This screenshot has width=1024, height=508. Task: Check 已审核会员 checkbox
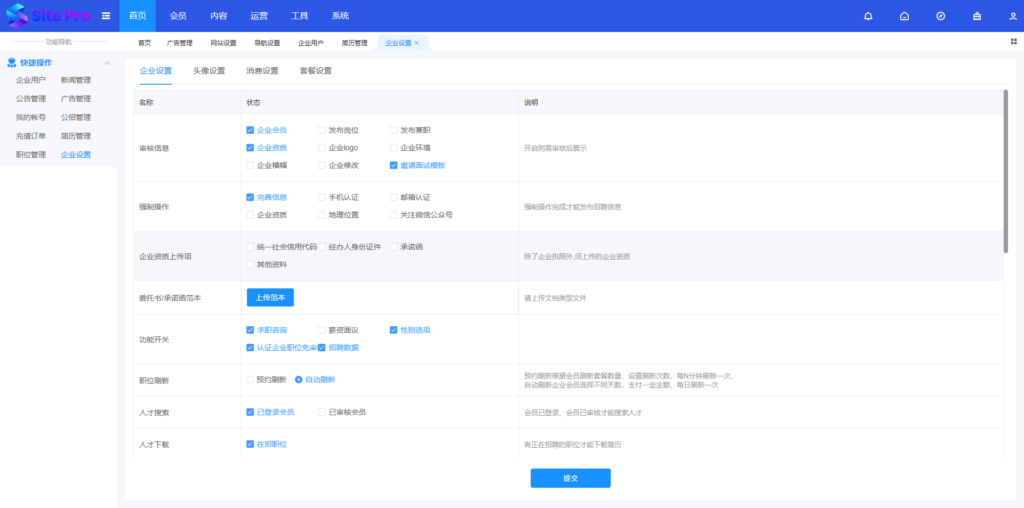coord(321,412)
